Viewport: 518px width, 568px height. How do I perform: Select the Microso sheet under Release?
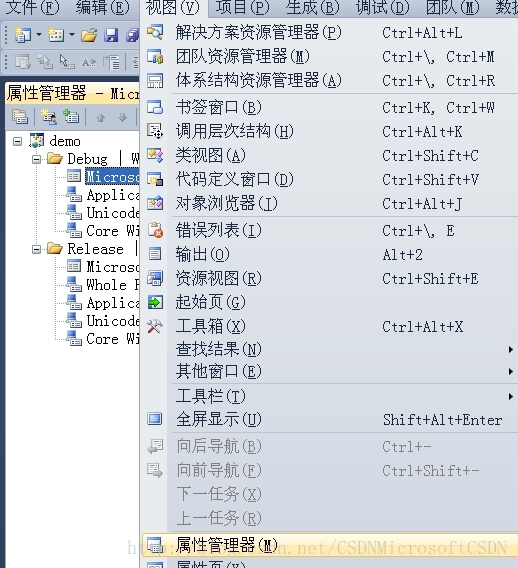(x=112, y=267)
